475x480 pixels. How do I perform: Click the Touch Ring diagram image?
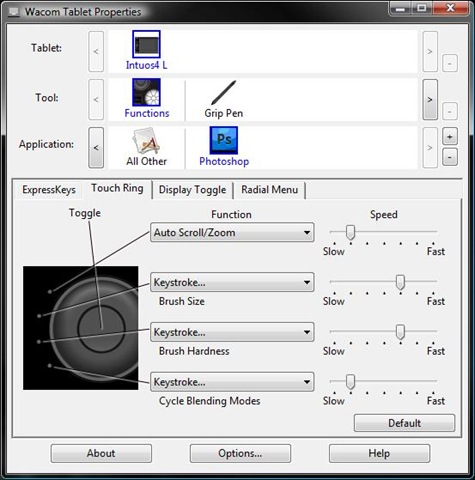tap(81, 328)
